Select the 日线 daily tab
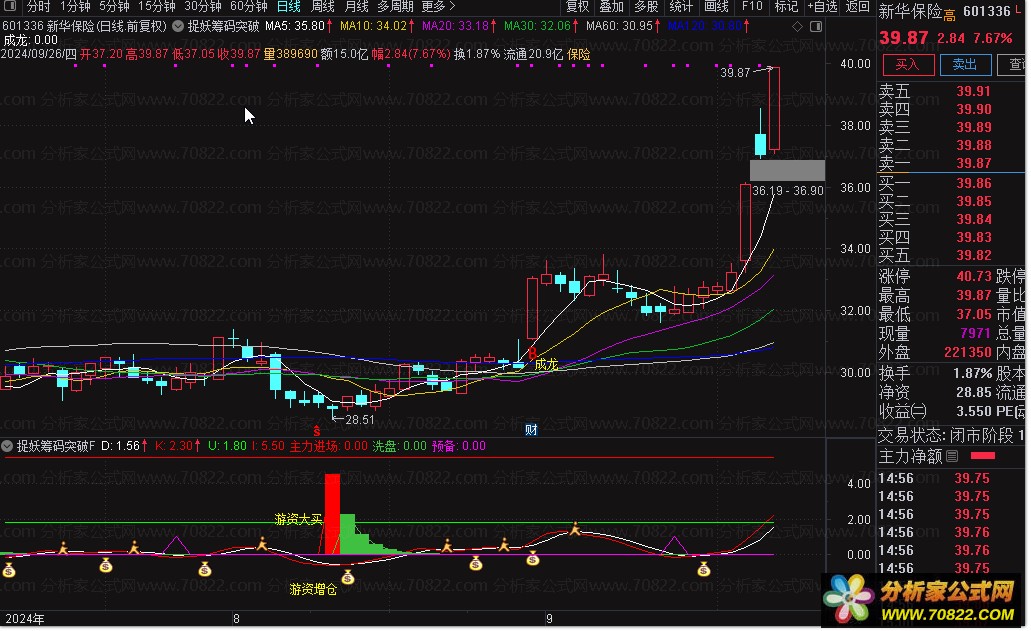Viewport: 1031px width, 631px height. [289, 7]
